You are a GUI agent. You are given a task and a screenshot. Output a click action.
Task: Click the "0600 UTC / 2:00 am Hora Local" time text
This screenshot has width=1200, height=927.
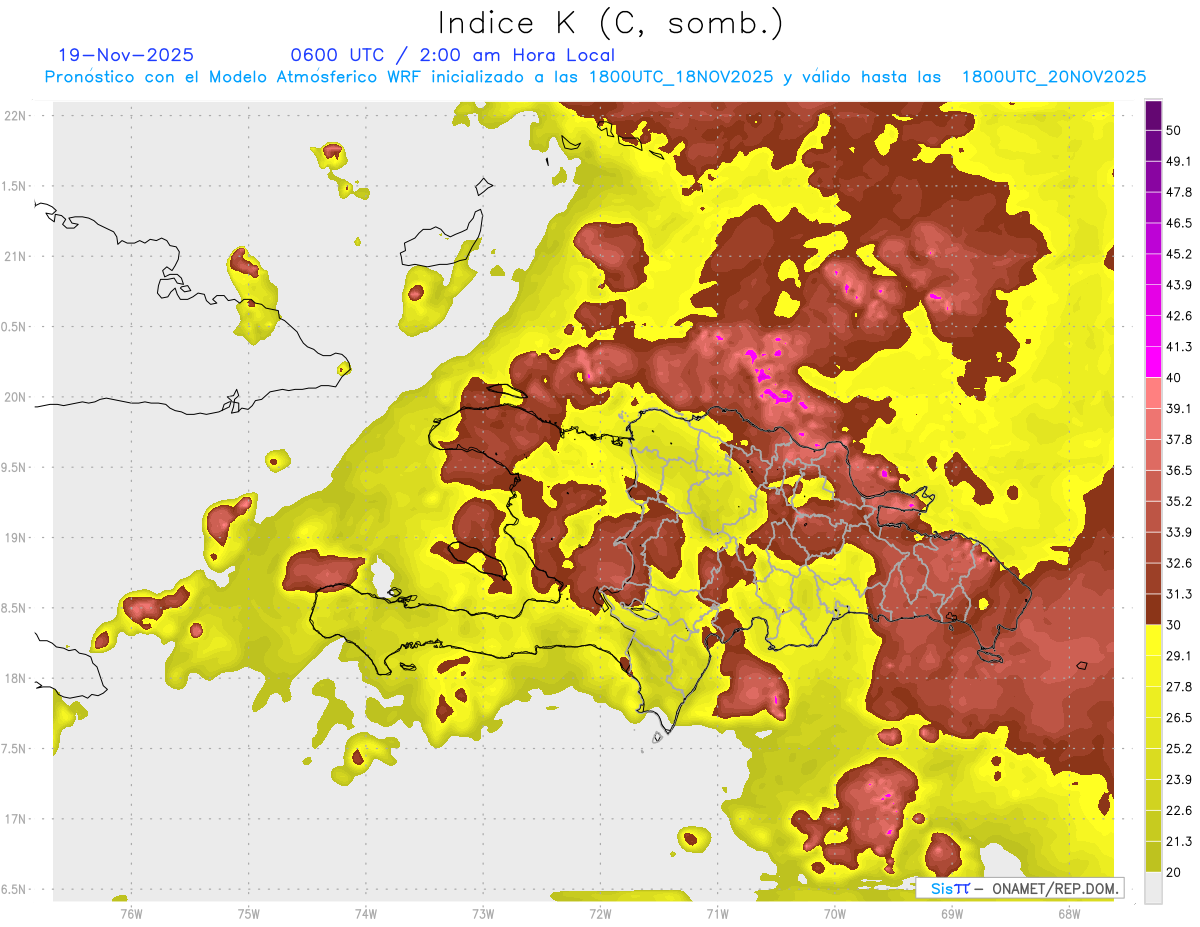(x=453, y=55)
